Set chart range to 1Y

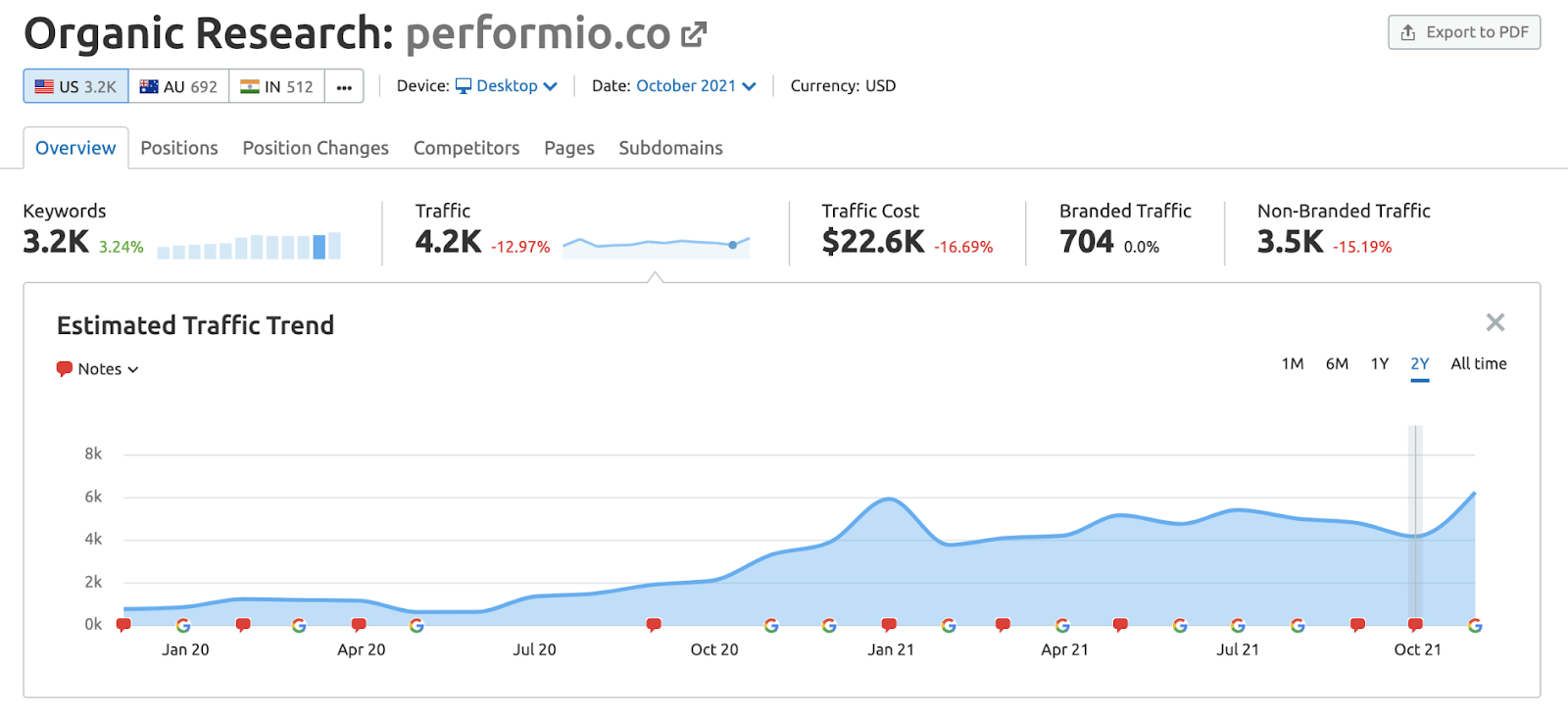pyautogui.click(x=1380, y=363)
